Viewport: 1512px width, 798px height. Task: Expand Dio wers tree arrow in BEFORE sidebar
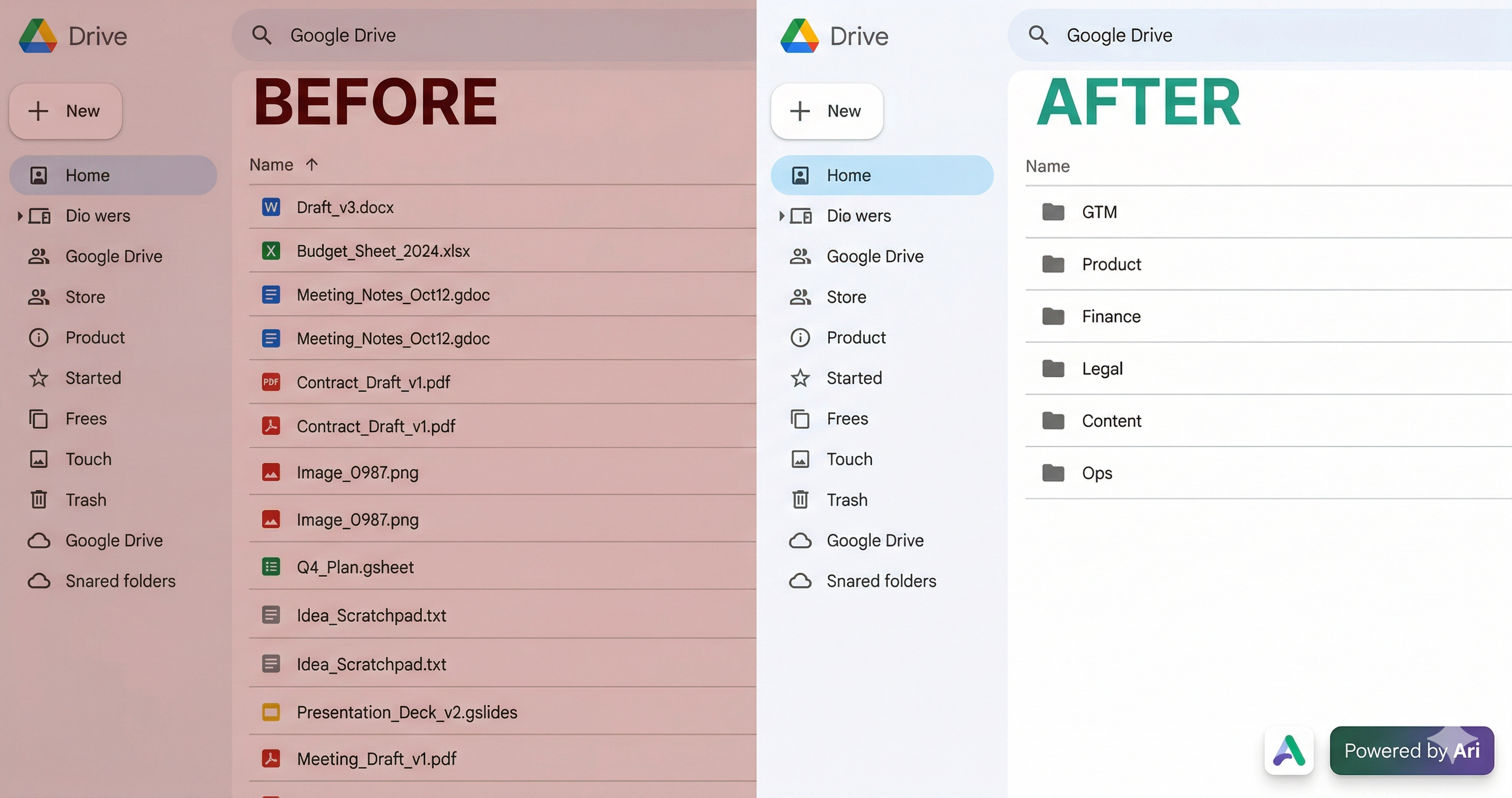click(x=20, y=216)
